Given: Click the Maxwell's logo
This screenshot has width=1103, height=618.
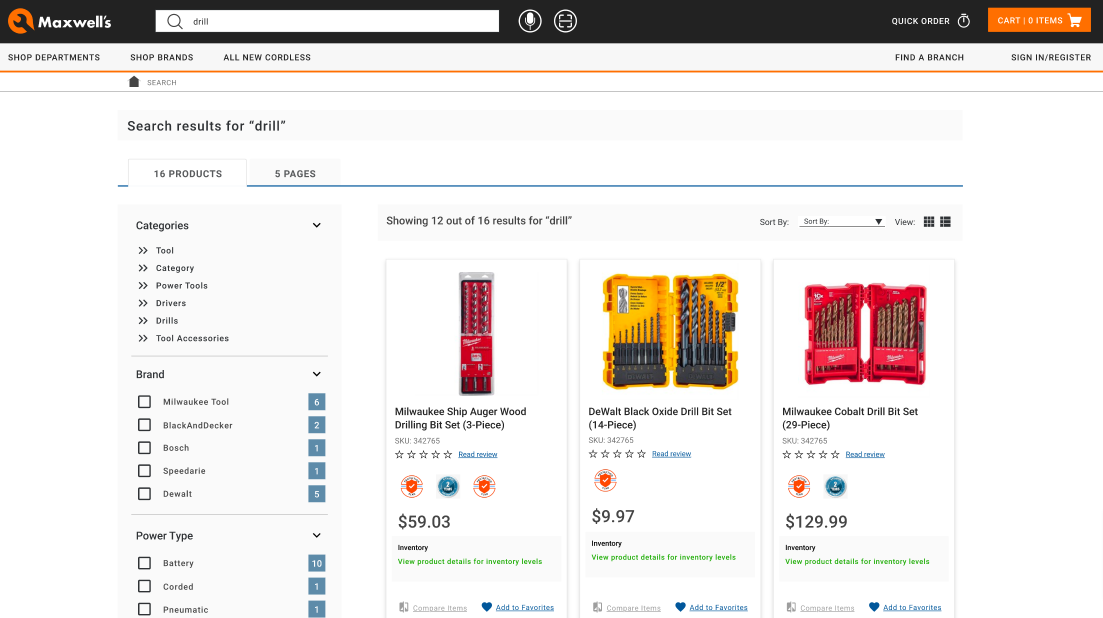Looking at the screenshot, I should pos(60,21).
